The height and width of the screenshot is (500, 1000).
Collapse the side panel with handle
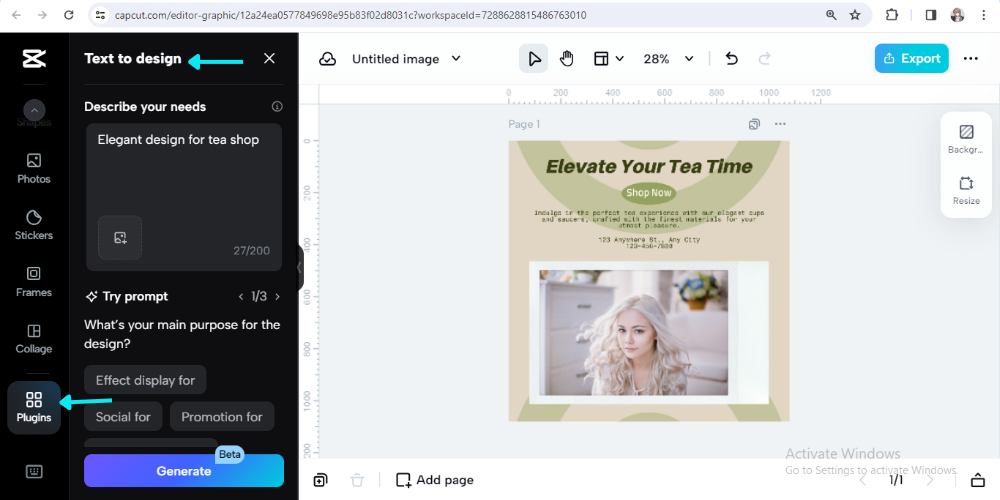click(300, 268)
